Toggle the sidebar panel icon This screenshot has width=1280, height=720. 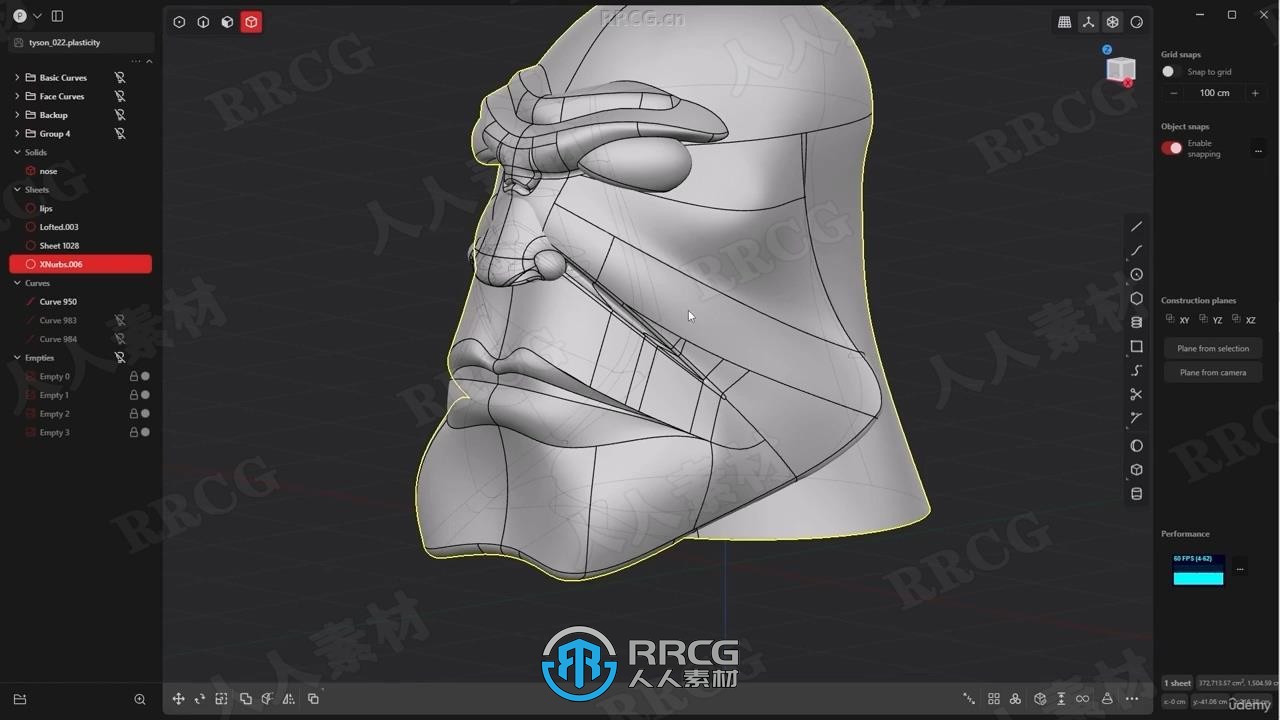point(57,16)
